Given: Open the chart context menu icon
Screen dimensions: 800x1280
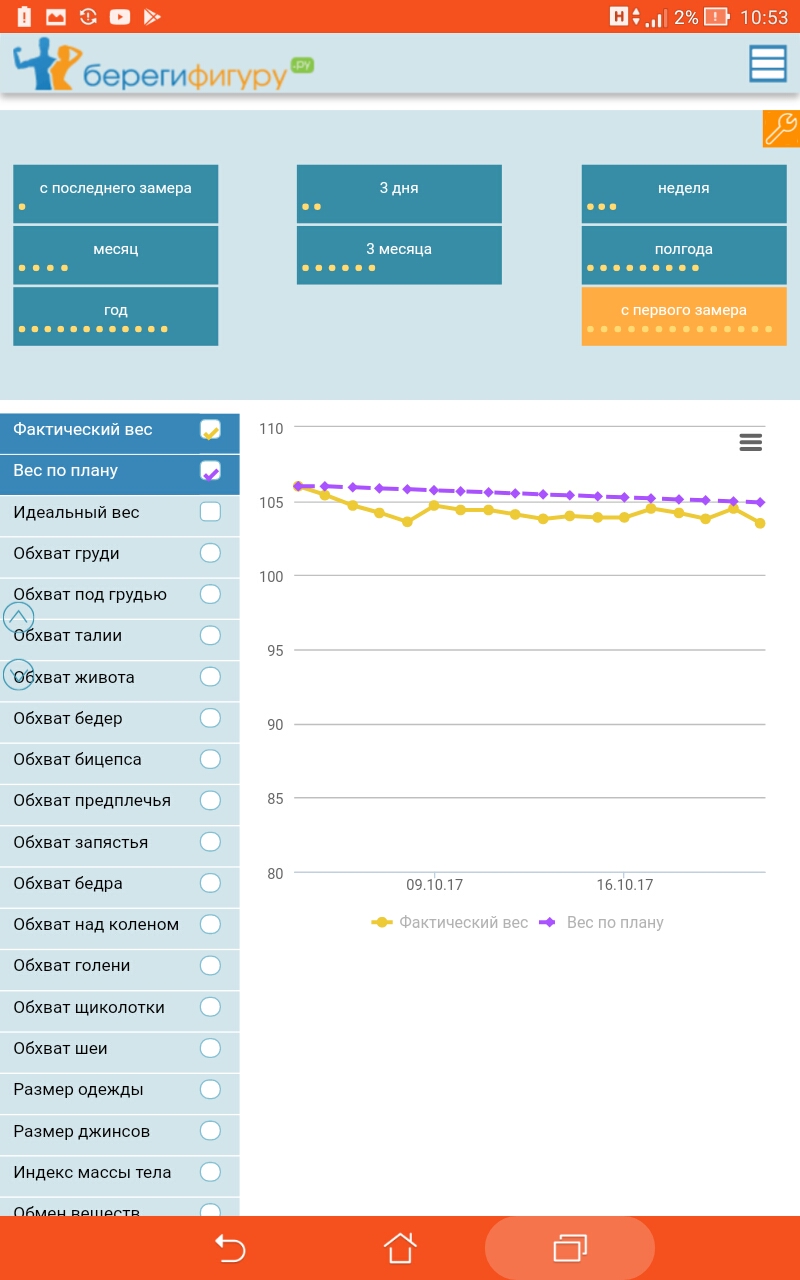Looking at the screenshot, I should tap(750, 442).
